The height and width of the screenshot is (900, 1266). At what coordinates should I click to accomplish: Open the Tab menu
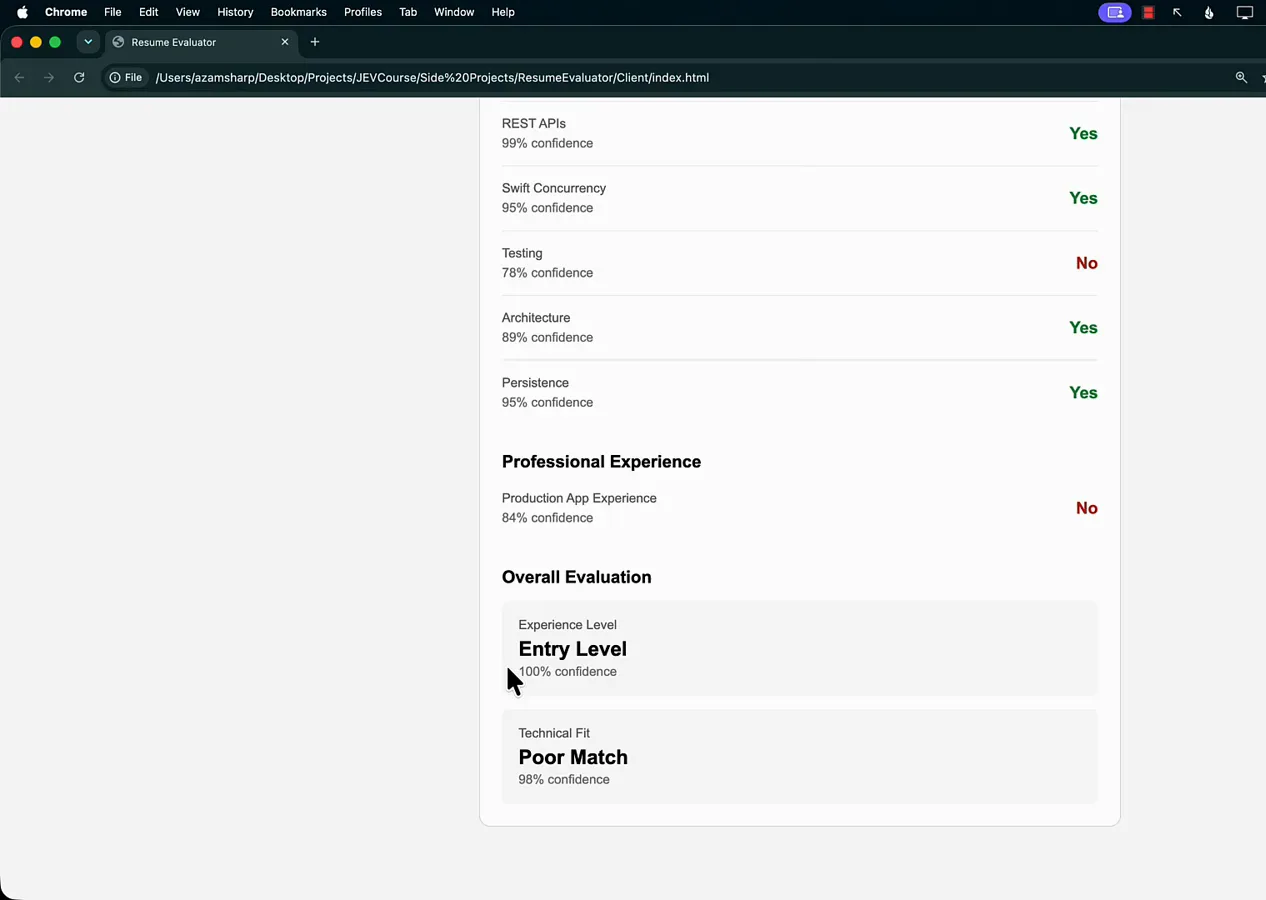[408, 12]
